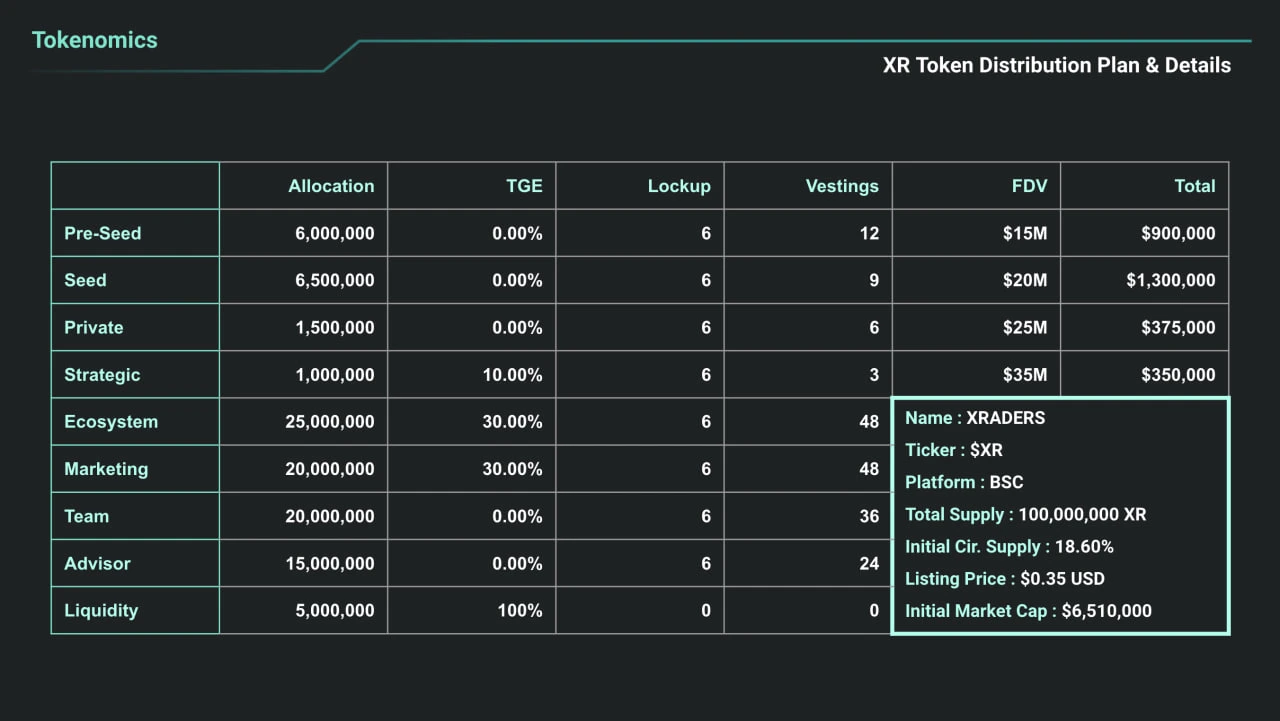Screen dimensions: 1280x721
Task: Click the Vestings column header
Action: 842,186
